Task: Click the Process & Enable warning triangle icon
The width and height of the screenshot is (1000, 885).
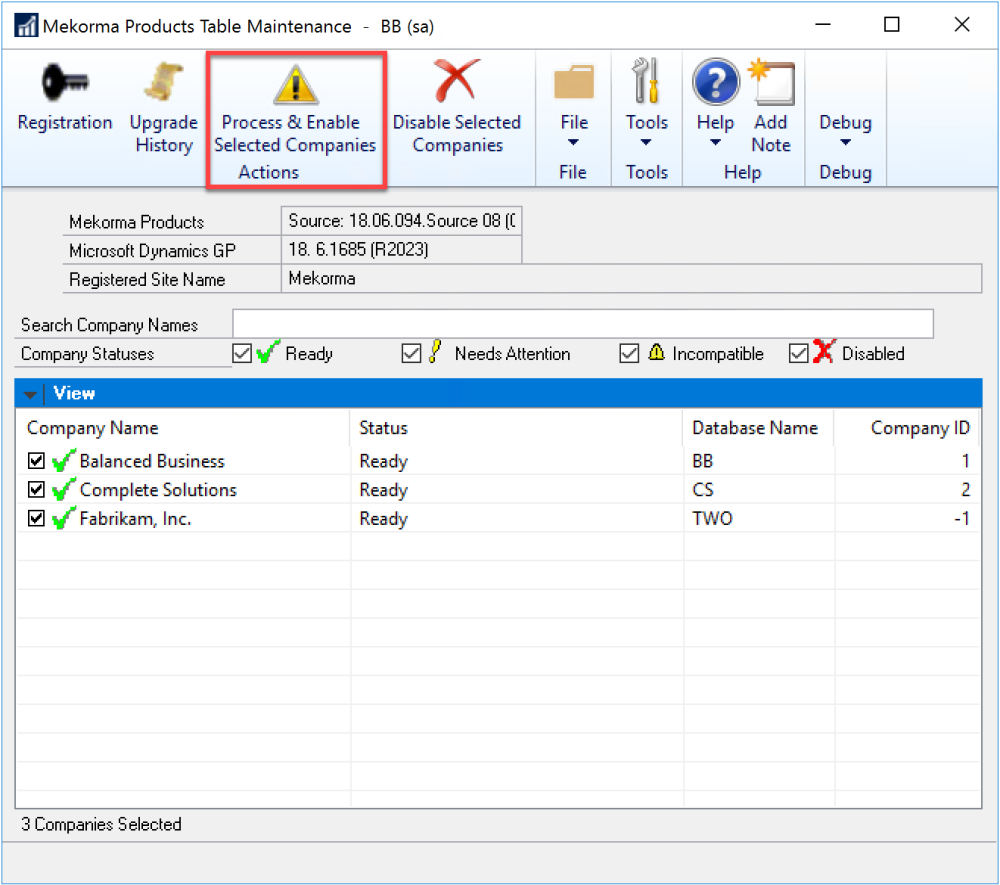Action: pyautogui.click(x=296, y=84)
